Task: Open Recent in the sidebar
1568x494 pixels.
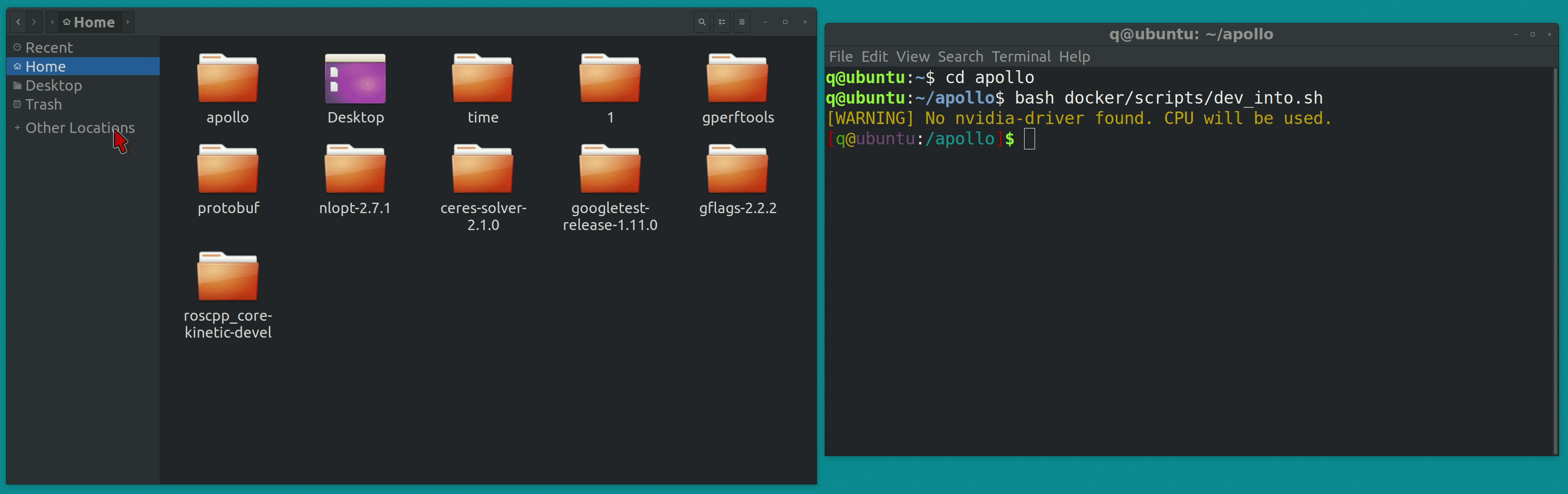Action: click(83, 47)
